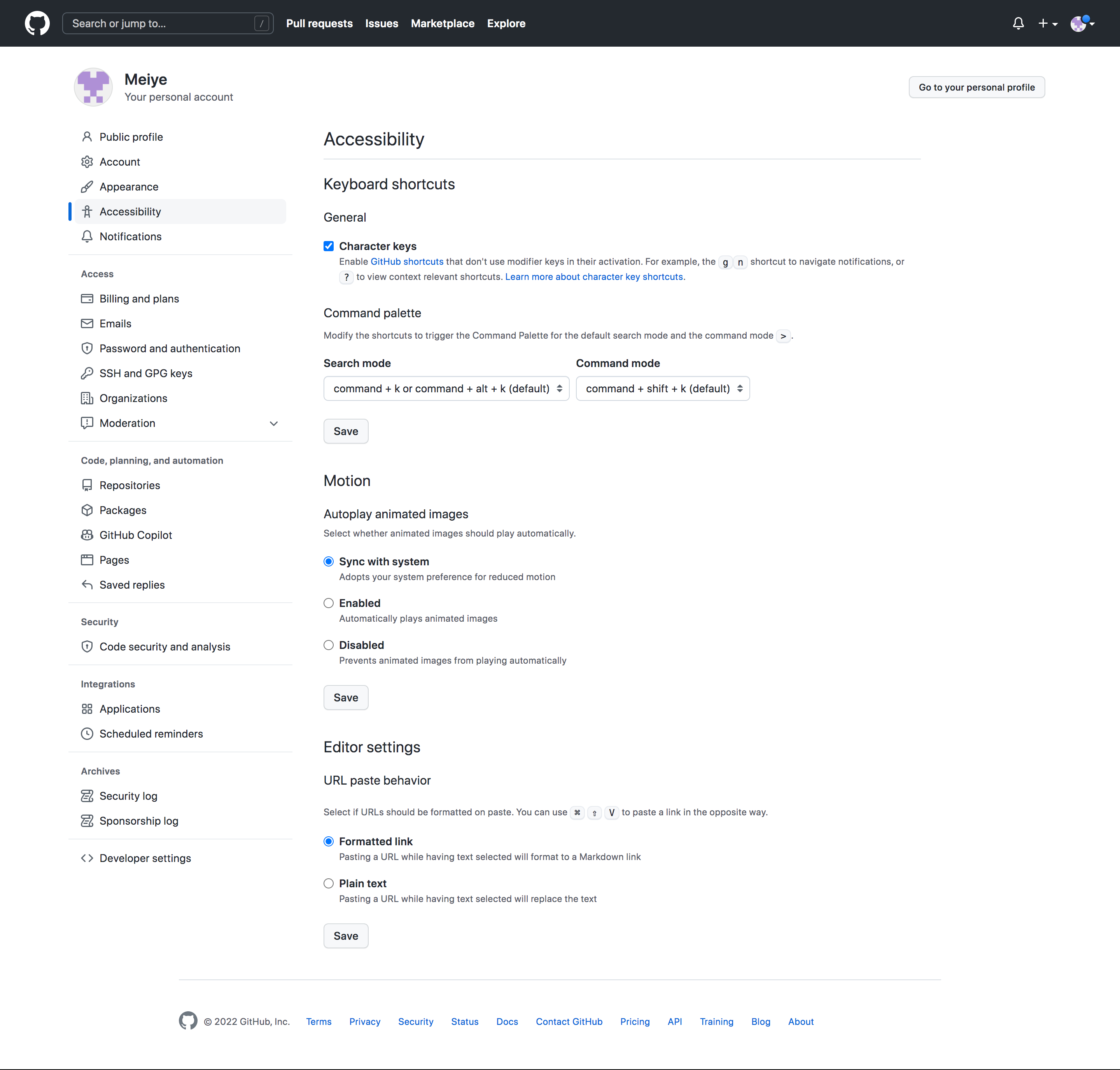Open the Docs footer link
This screenshot has height=1070, width=1120.
(x=507, y=1021)
